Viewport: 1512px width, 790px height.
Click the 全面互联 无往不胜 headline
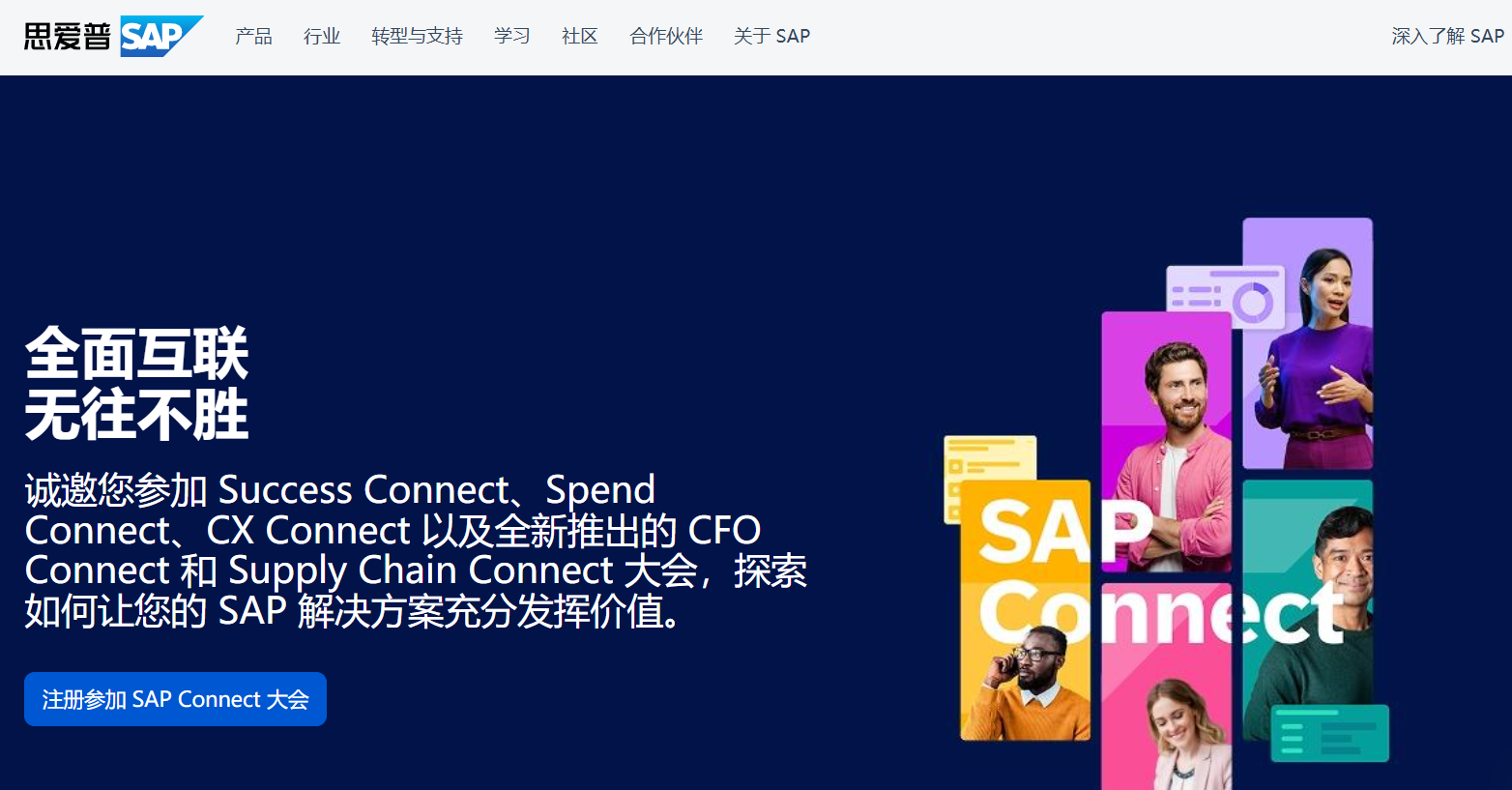(136, 384)
